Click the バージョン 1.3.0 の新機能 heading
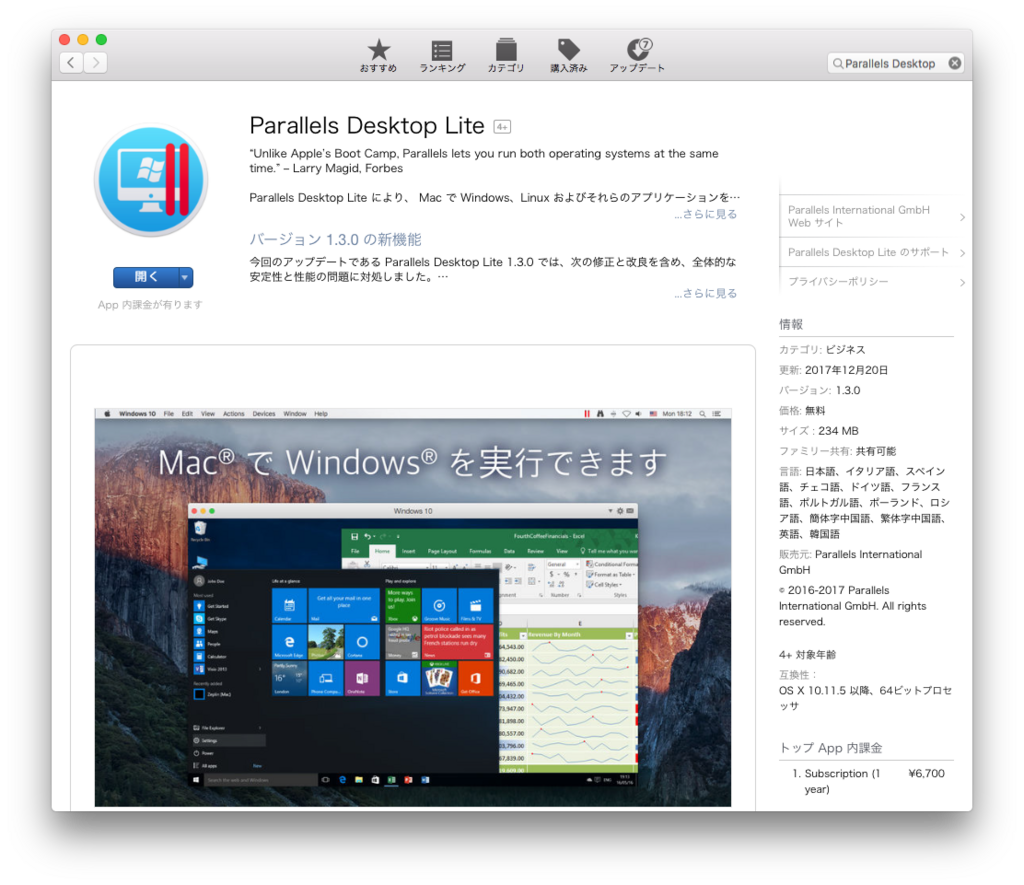Screen dimensions: 1024x885 335,240
